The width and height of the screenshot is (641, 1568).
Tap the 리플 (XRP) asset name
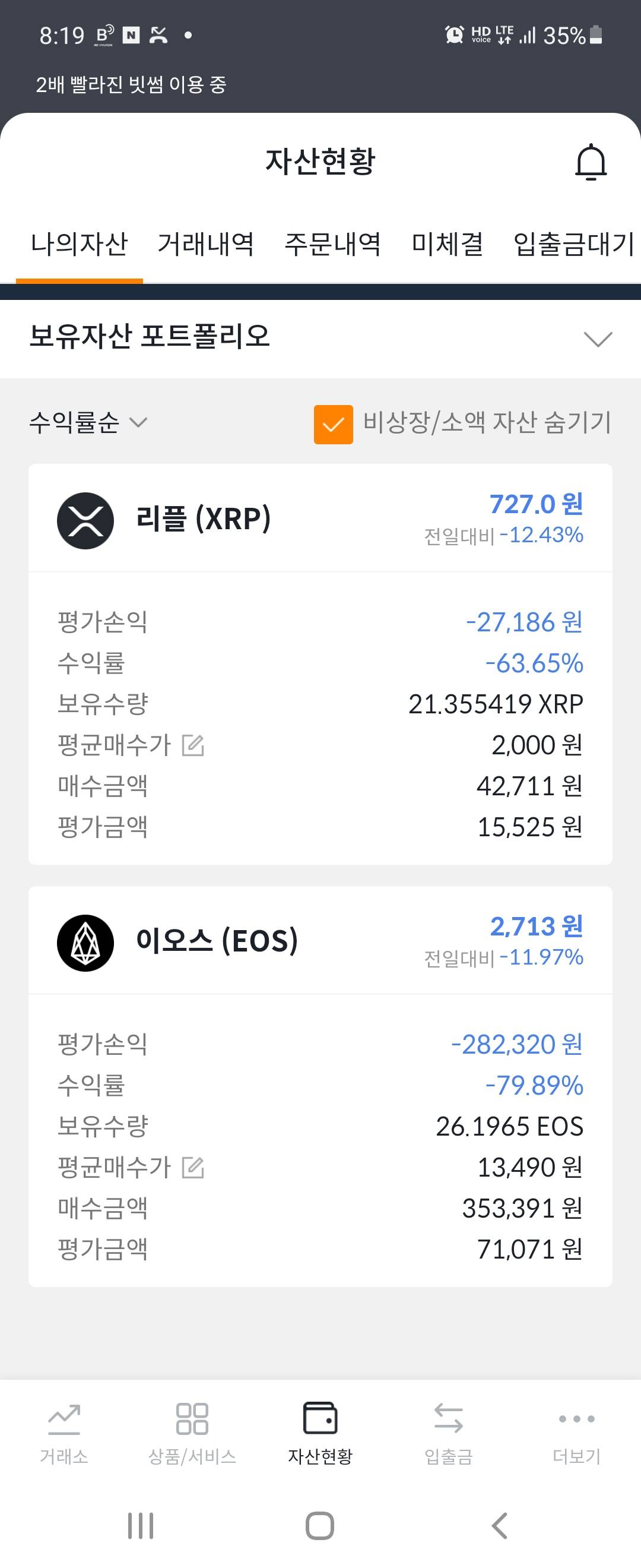click(x=203, y=519)
